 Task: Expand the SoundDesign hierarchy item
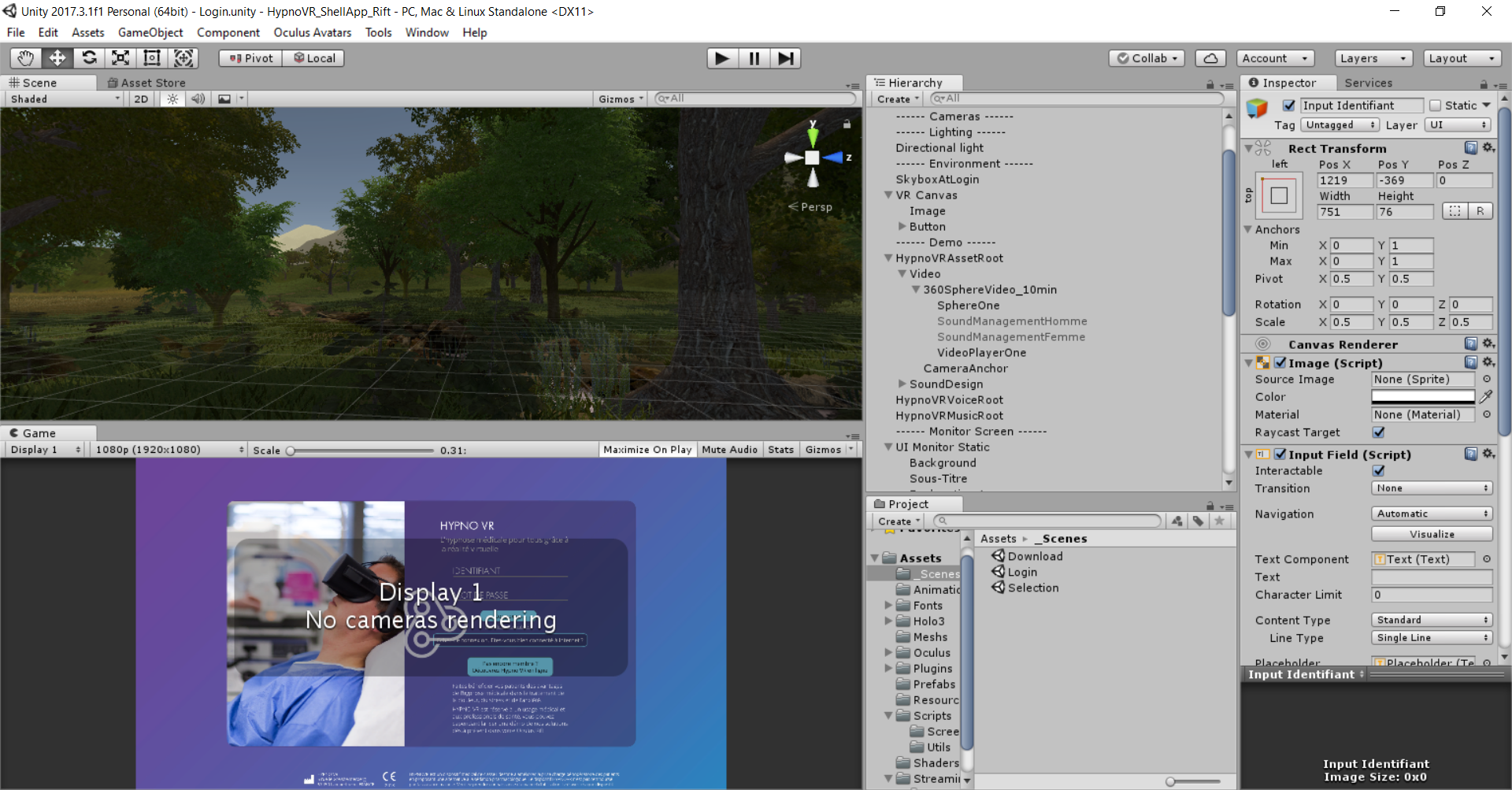click(x=902, y=384)
